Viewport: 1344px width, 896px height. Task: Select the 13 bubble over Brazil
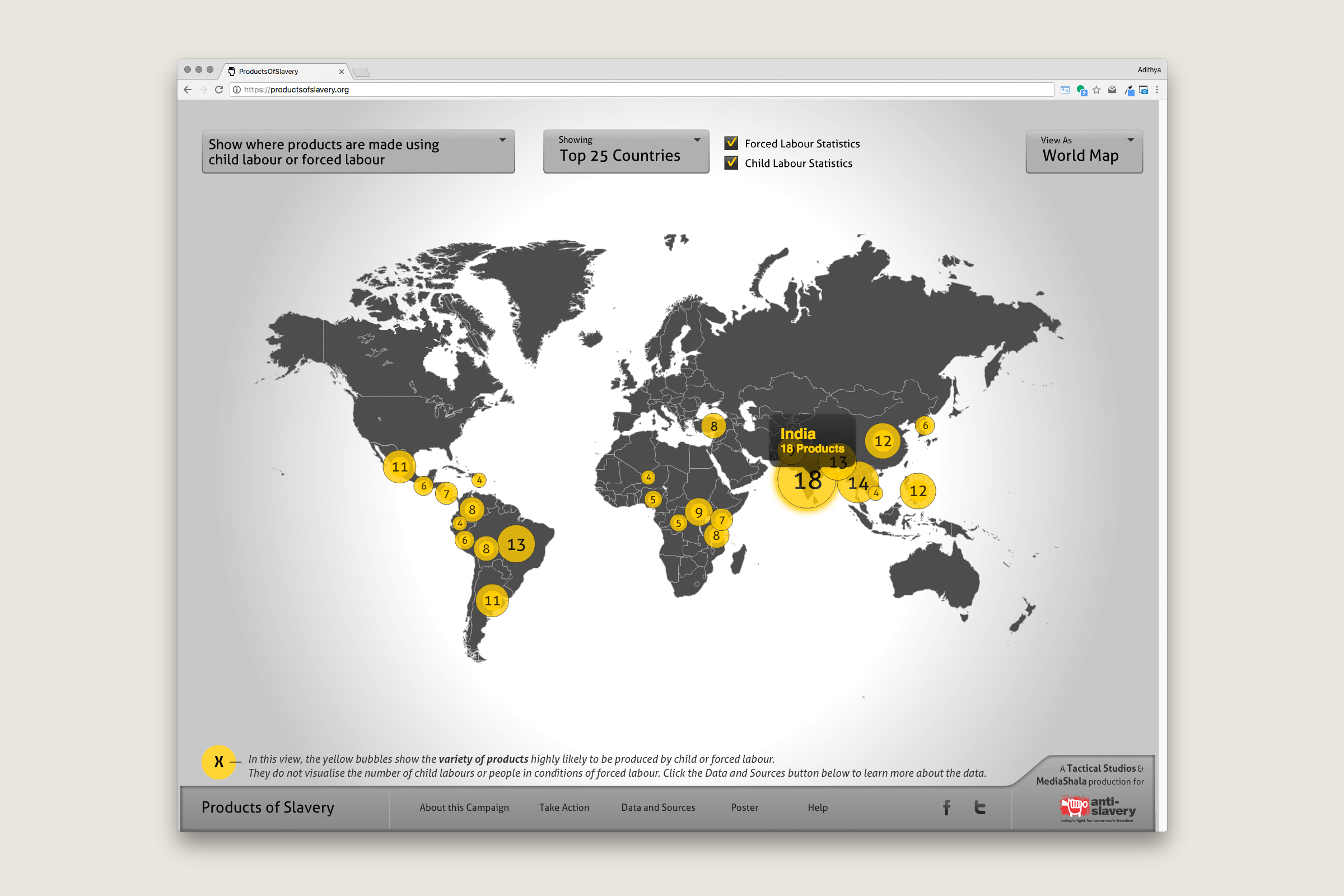(x=516, y=544)
